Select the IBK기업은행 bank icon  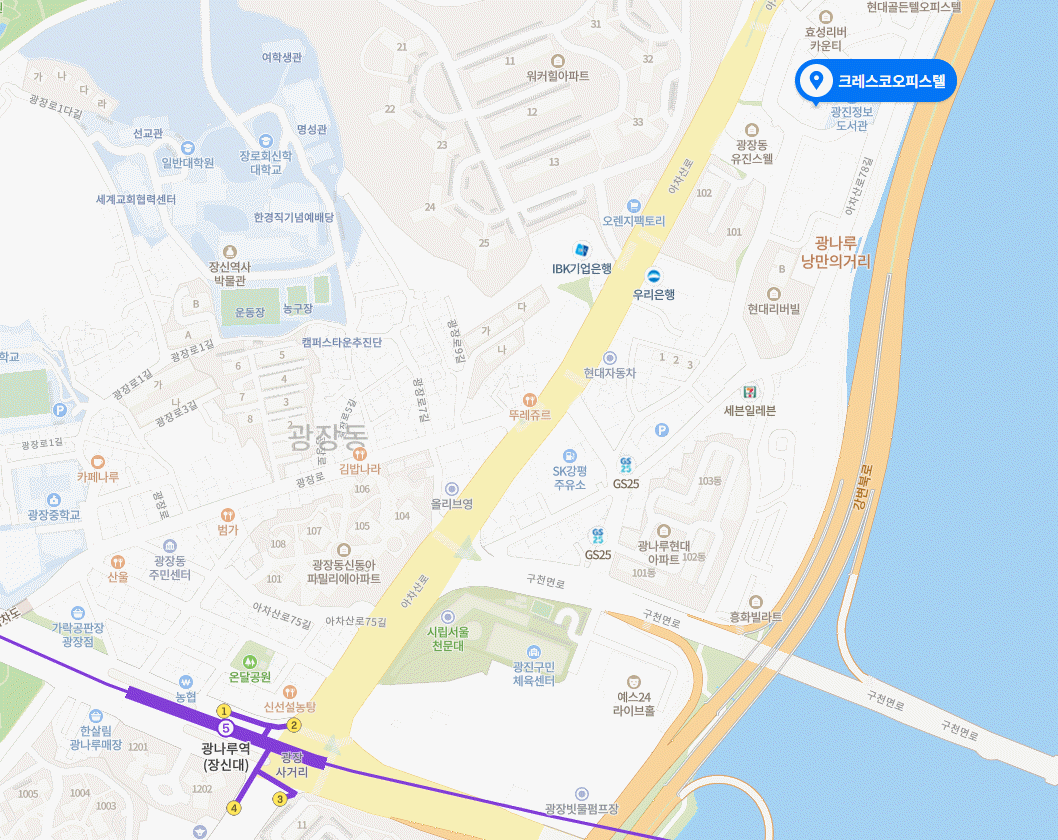point(582,250)
